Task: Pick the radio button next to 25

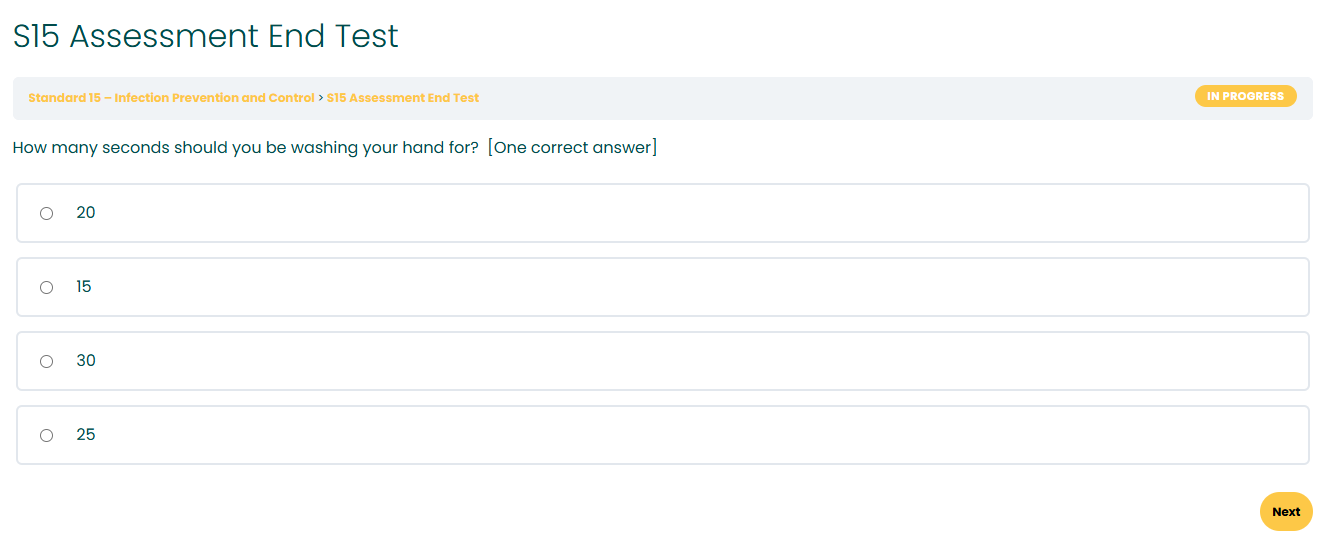Action: point(46,435)
